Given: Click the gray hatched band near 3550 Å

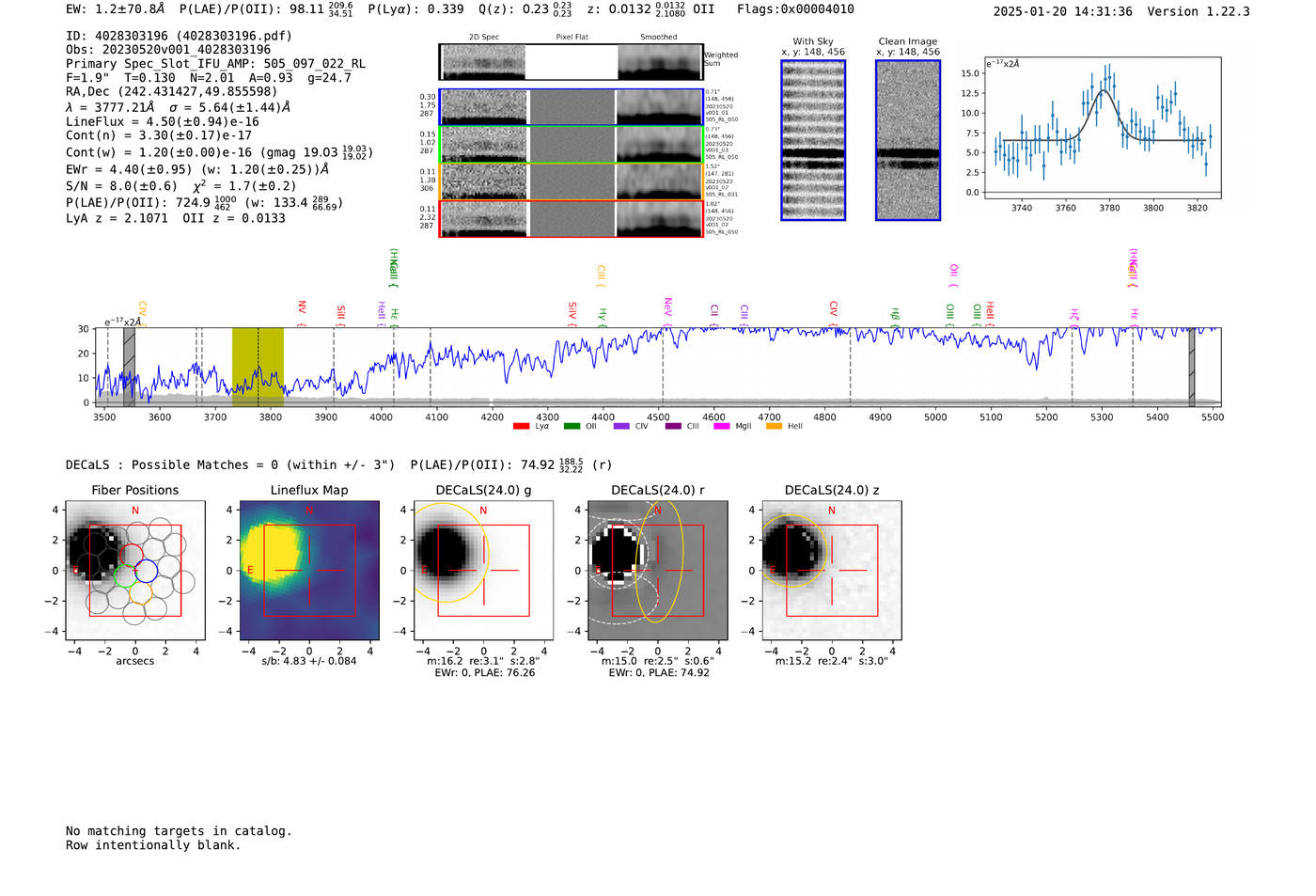Looking at the screenshot, I should pos(129,367).
